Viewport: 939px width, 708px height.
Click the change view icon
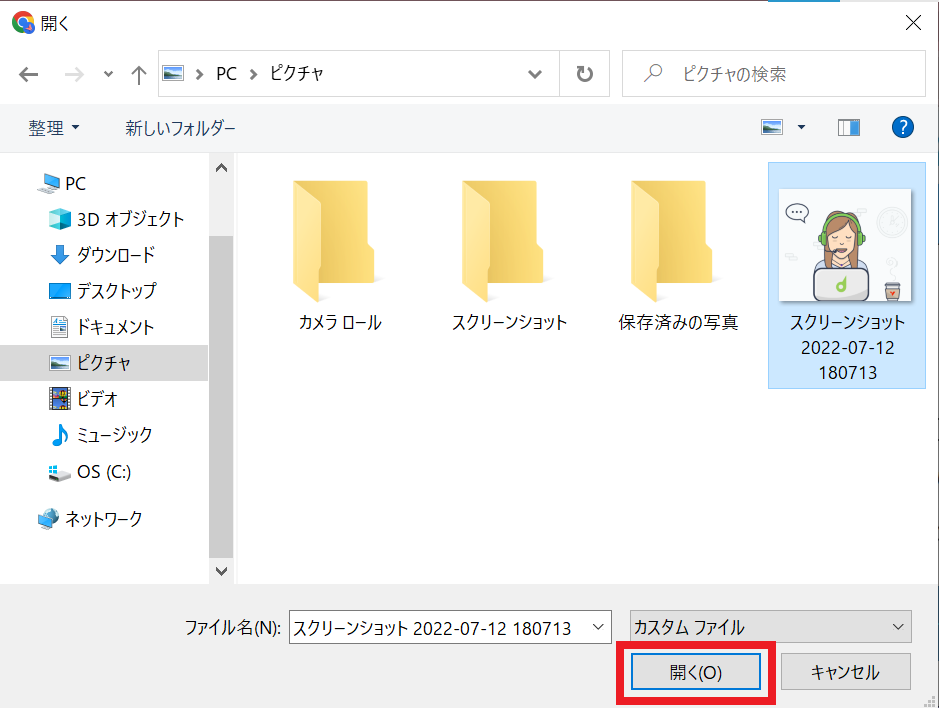(x=772, y=127)
